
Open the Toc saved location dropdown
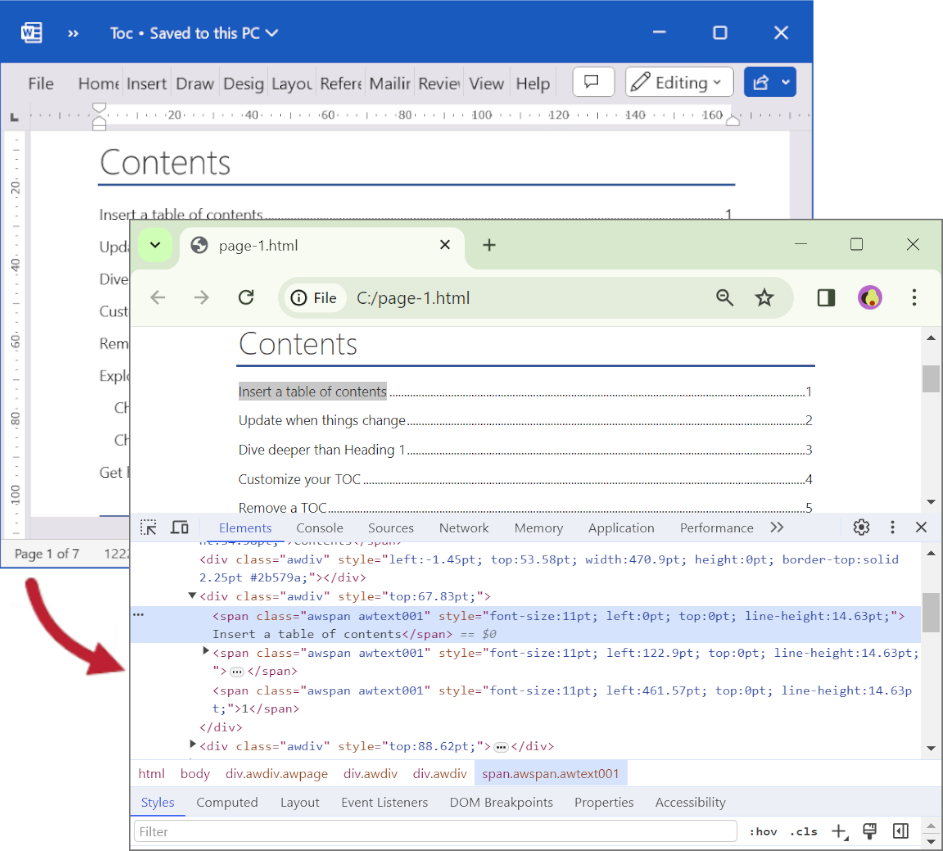[272, 33]
